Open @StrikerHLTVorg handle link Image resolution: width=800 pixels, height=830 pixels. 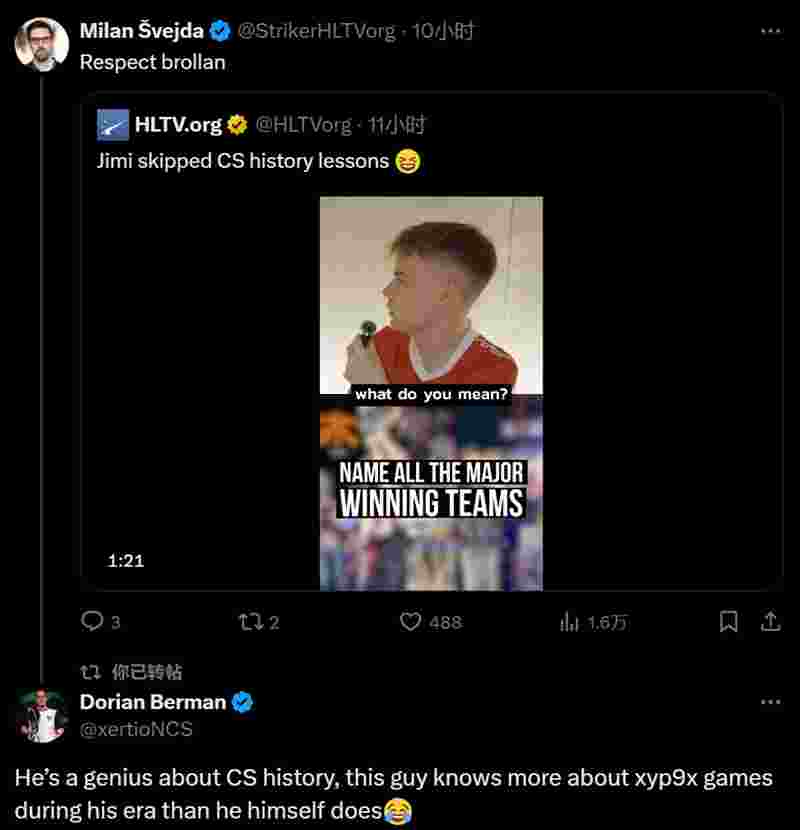(x=316, y=31)
